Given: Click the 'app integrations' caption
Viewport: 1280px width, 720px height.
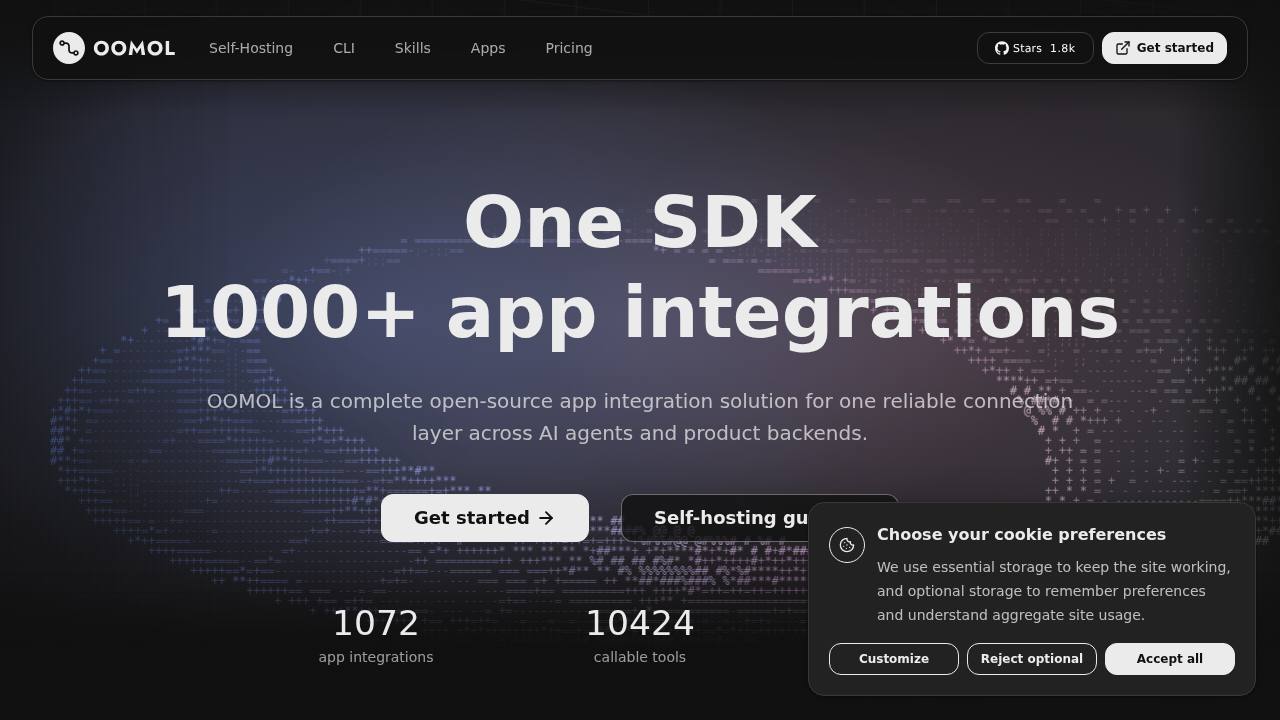Looking at the screenshot, I should 376,657.
